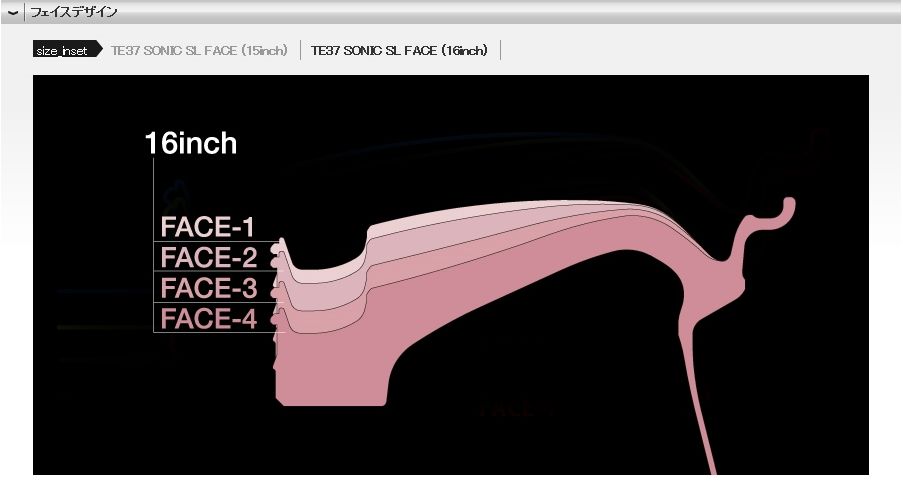Click the フェイスデザイン section header title
Screen dimensions: 903x492
(73, 12)
